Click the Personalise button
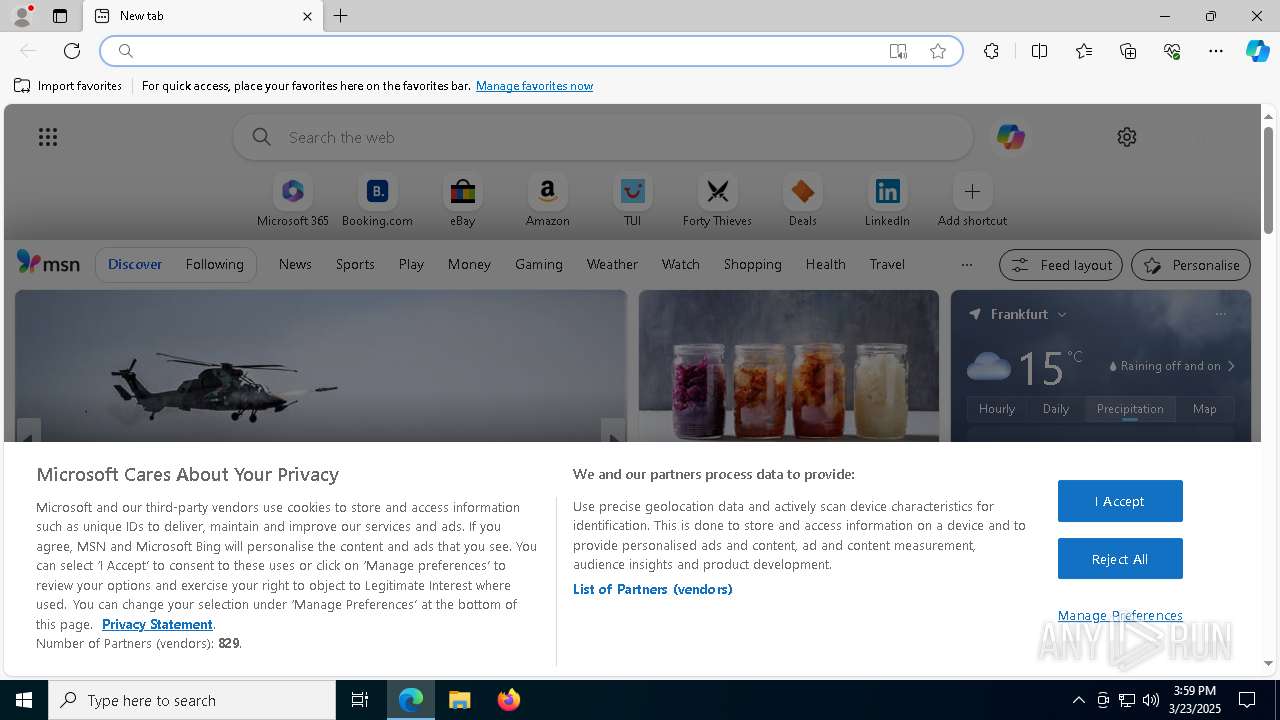 tap(1191, 265)
